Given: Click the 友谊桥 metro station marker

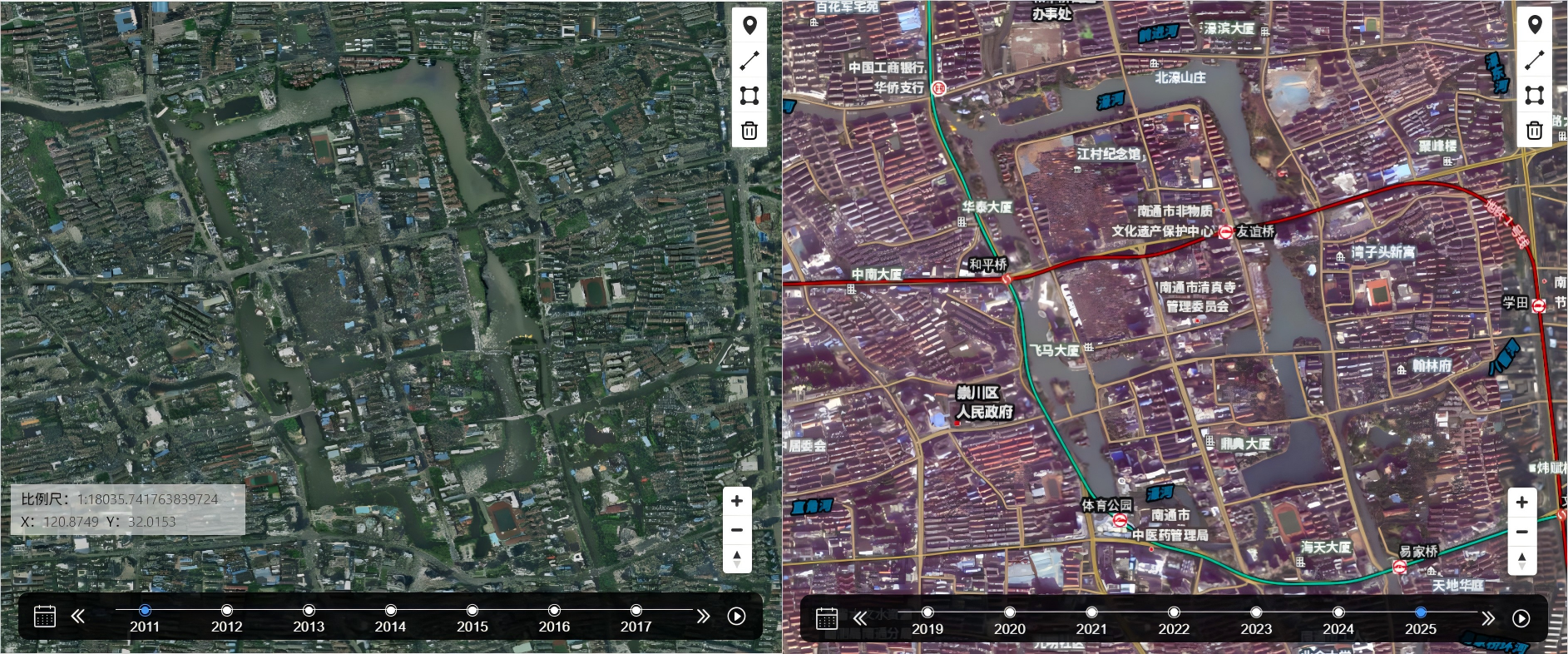Looking at the screenshot, I should point(1225,232).
